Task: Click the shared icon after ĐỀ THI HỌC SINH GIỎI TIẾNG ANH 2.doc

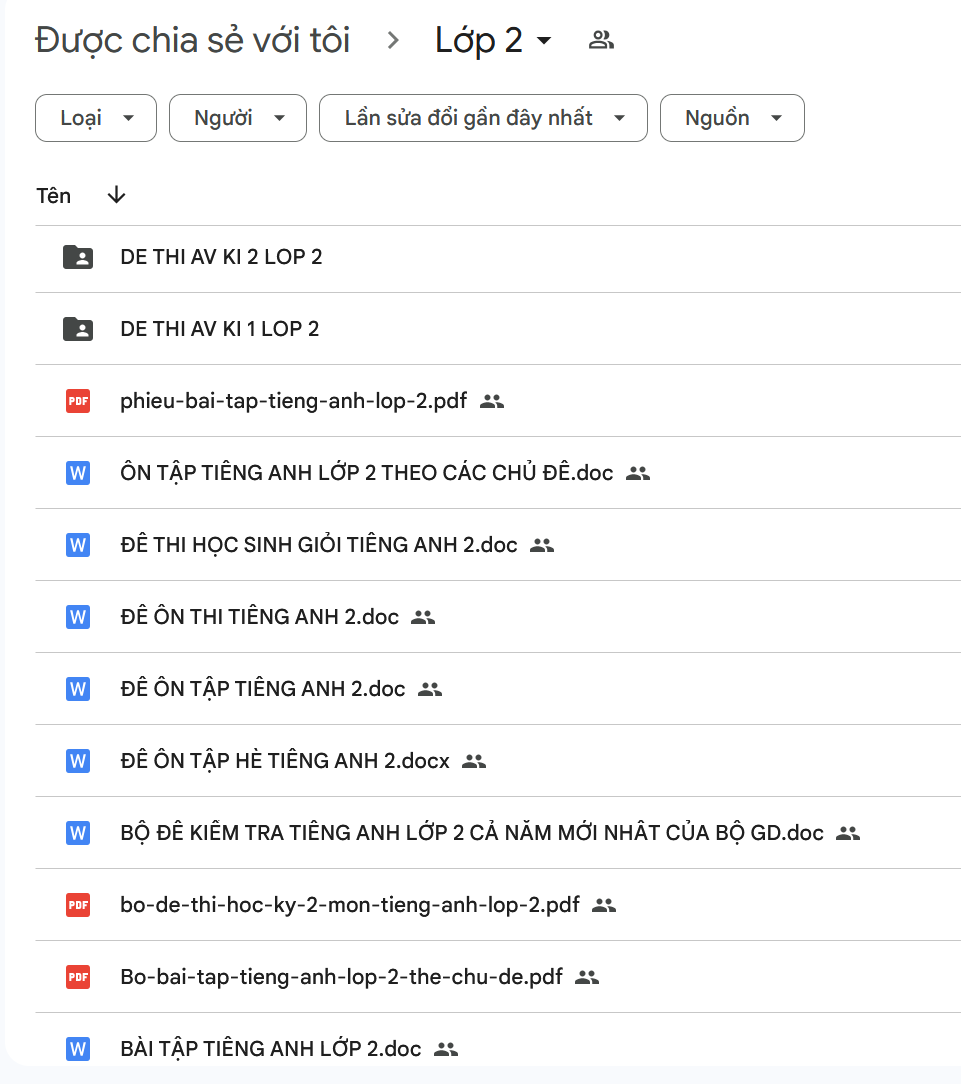Action: click(542, 545)
